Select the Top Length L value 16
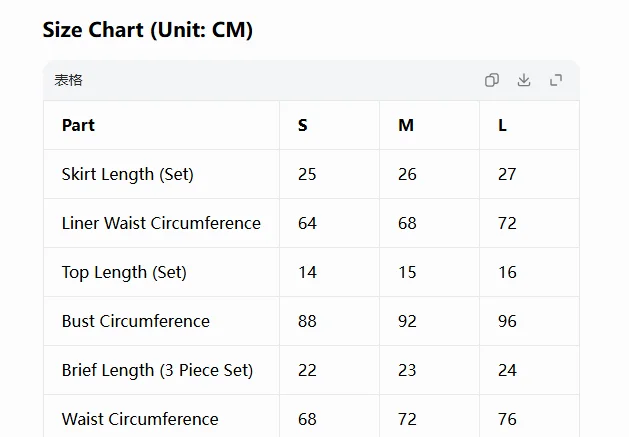 click(x=507, y=272)
